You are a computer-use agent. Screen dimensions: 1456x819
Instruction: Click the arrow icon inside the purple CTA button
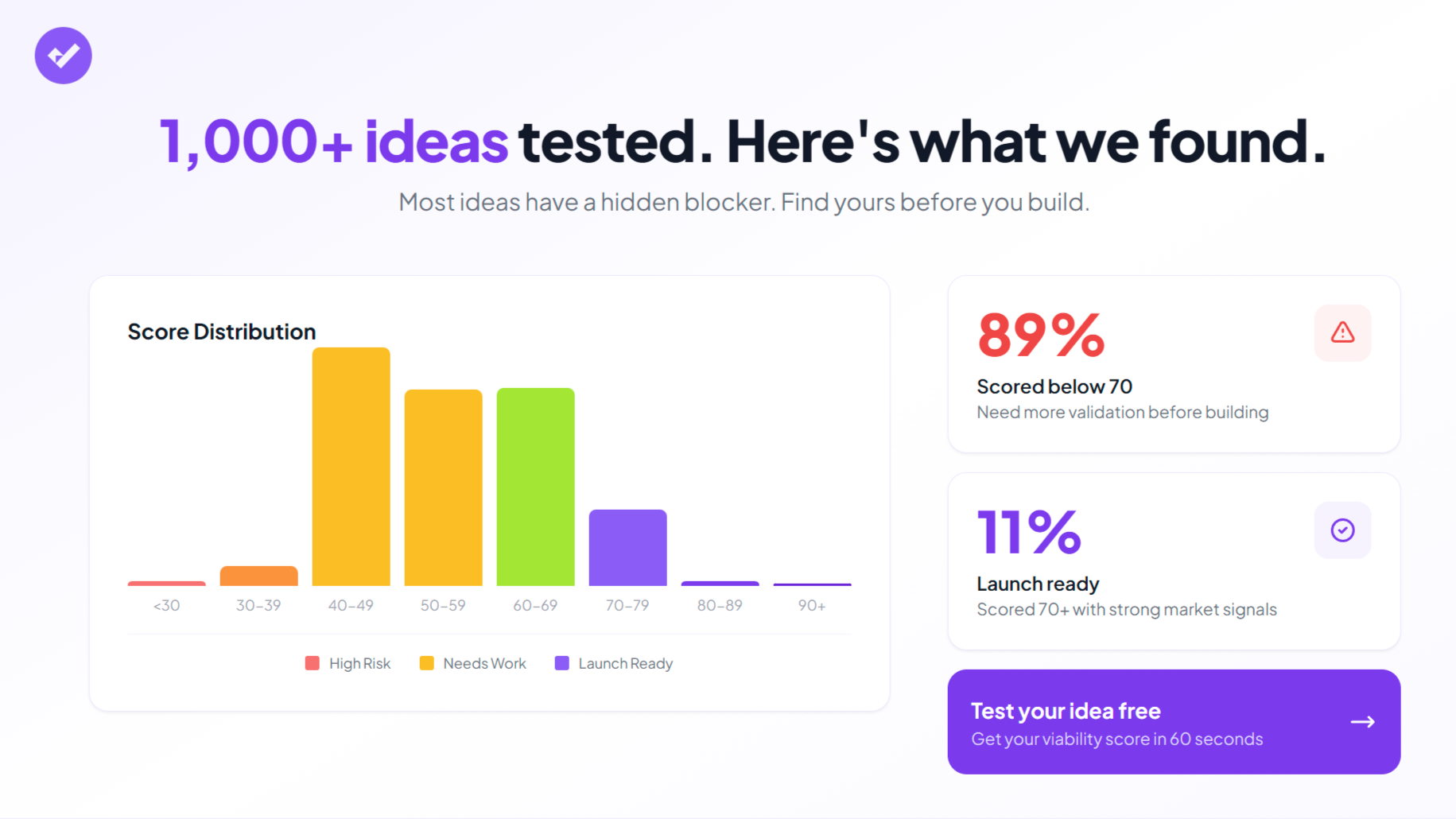pos(1363,721)
